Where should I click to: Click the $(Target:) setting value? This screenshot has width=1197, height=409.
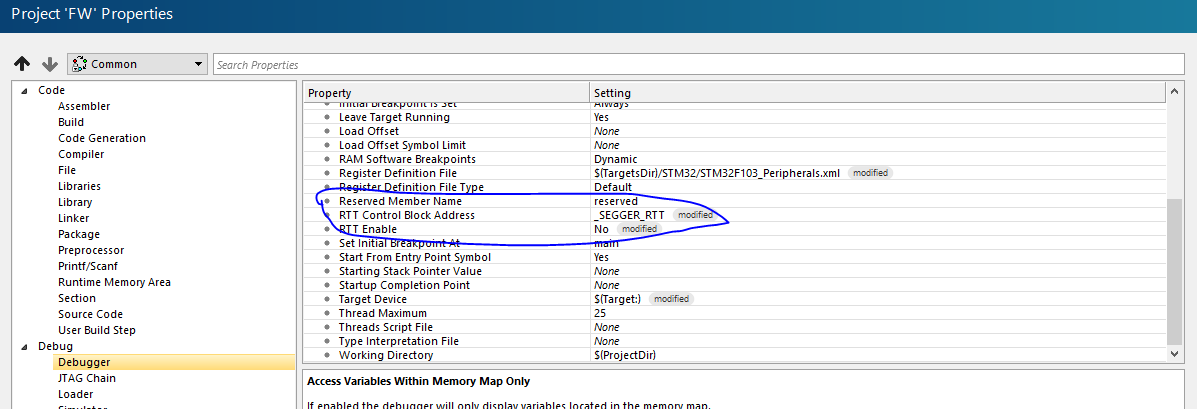click(x=617, y=299)
